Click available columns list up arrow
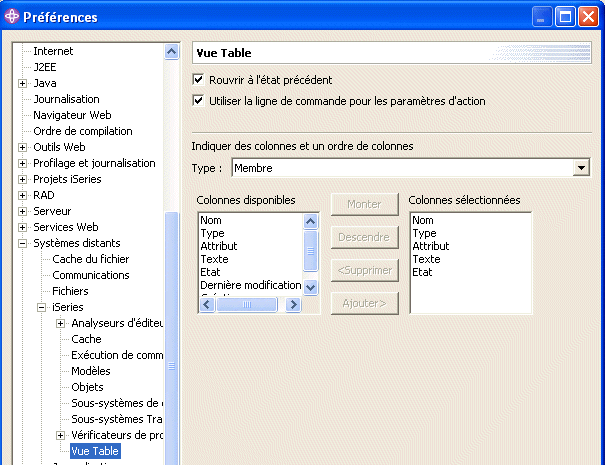This screenshot has height=465, width=605. [311, 222]
